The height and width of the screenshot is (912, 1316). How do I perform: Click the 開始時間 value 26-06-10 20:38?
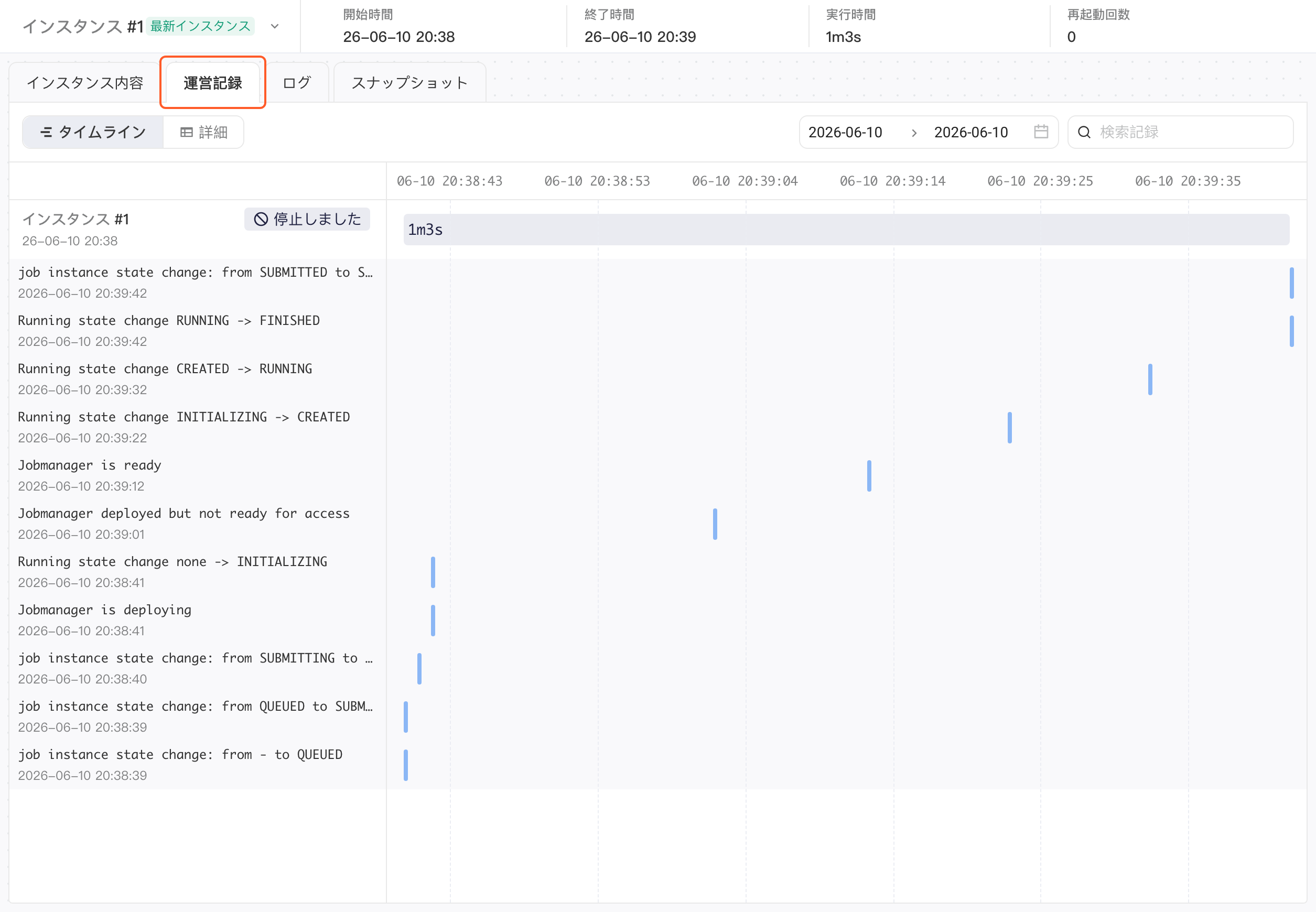click(x=399, y=37)
